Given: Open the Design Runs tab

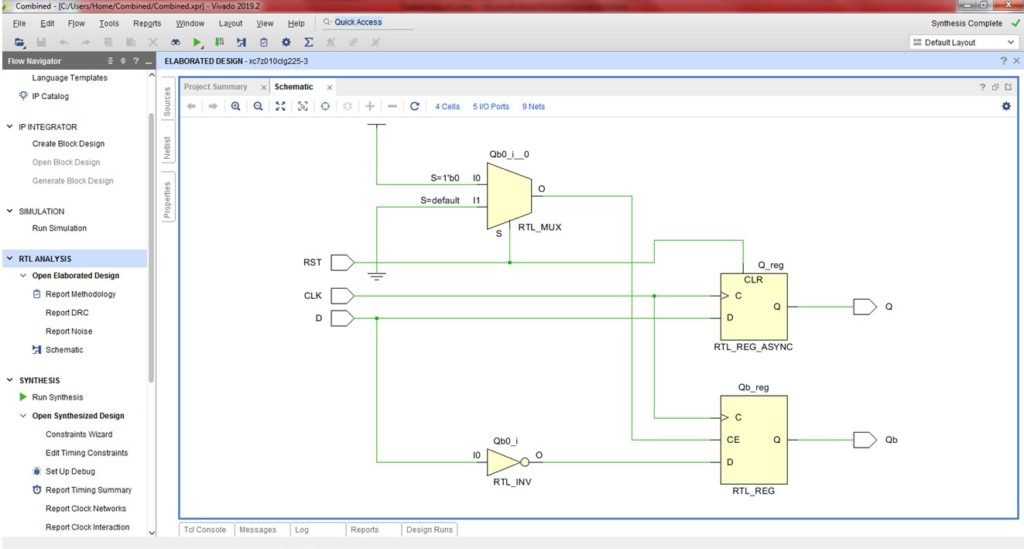Looking at the screenshot, I should pos(429,529).
